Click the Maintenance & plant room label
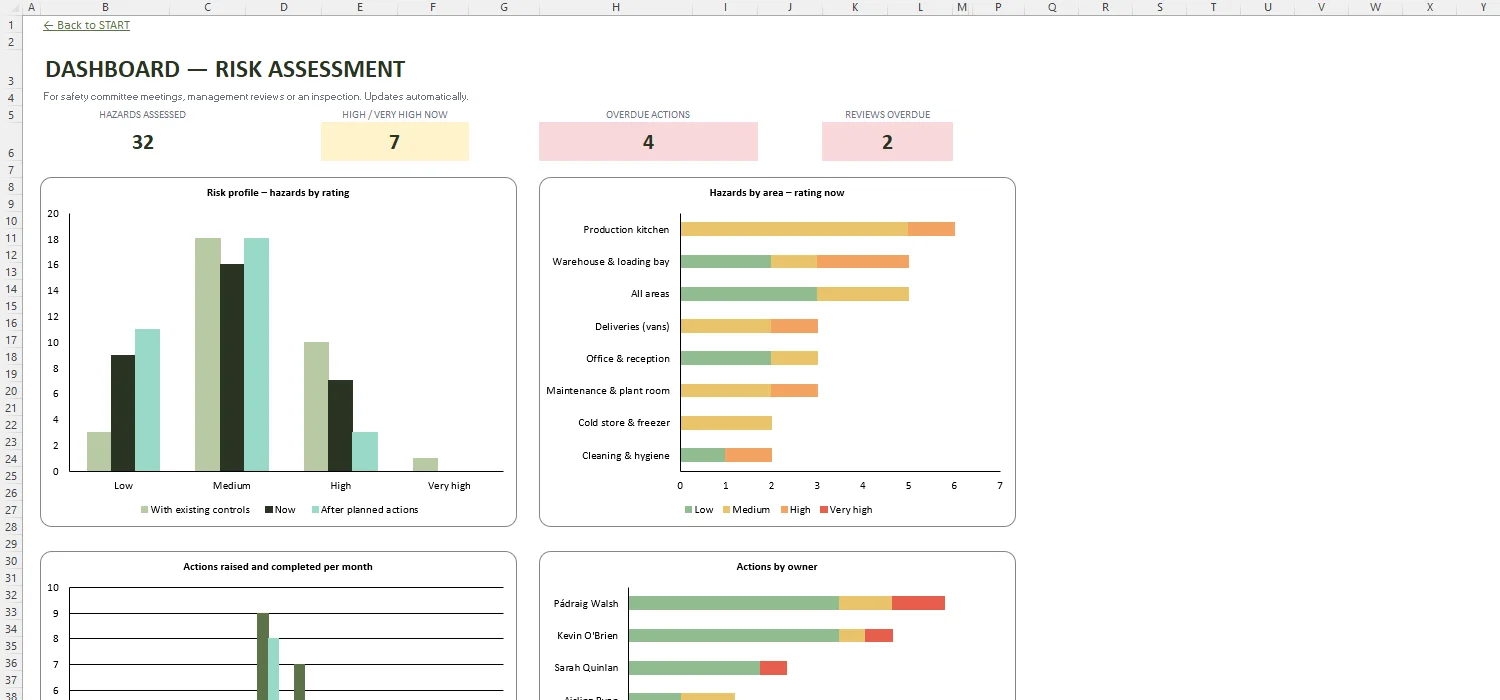This screenshot has height=700, width=1500. (608, 391)
